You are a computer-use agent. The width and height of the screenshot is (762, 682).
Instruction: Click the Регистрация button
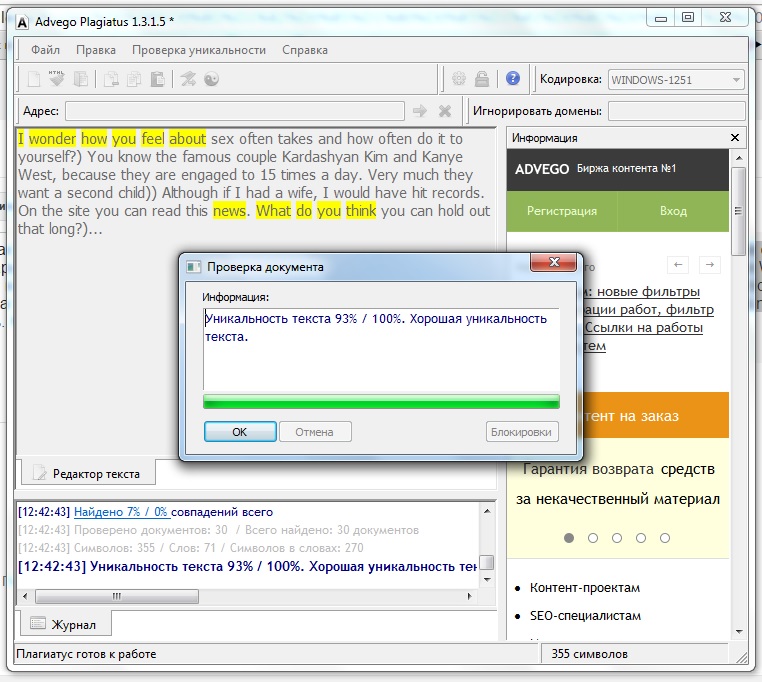pyautogui.click(x=562, y=211)
